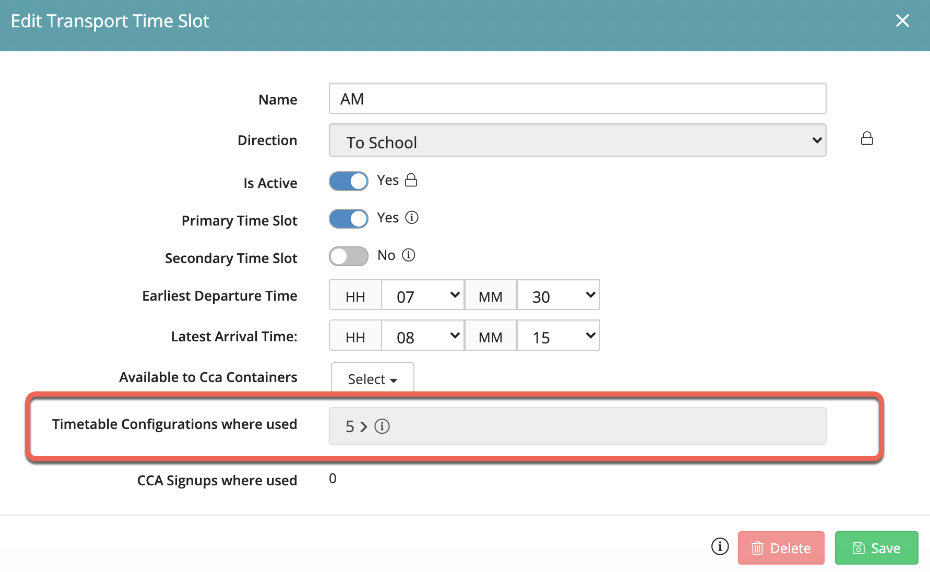Click info icon beside Primary Time Slot
Image resolution: width=930 pixels, height=572 pixels.
click(411, 218)
